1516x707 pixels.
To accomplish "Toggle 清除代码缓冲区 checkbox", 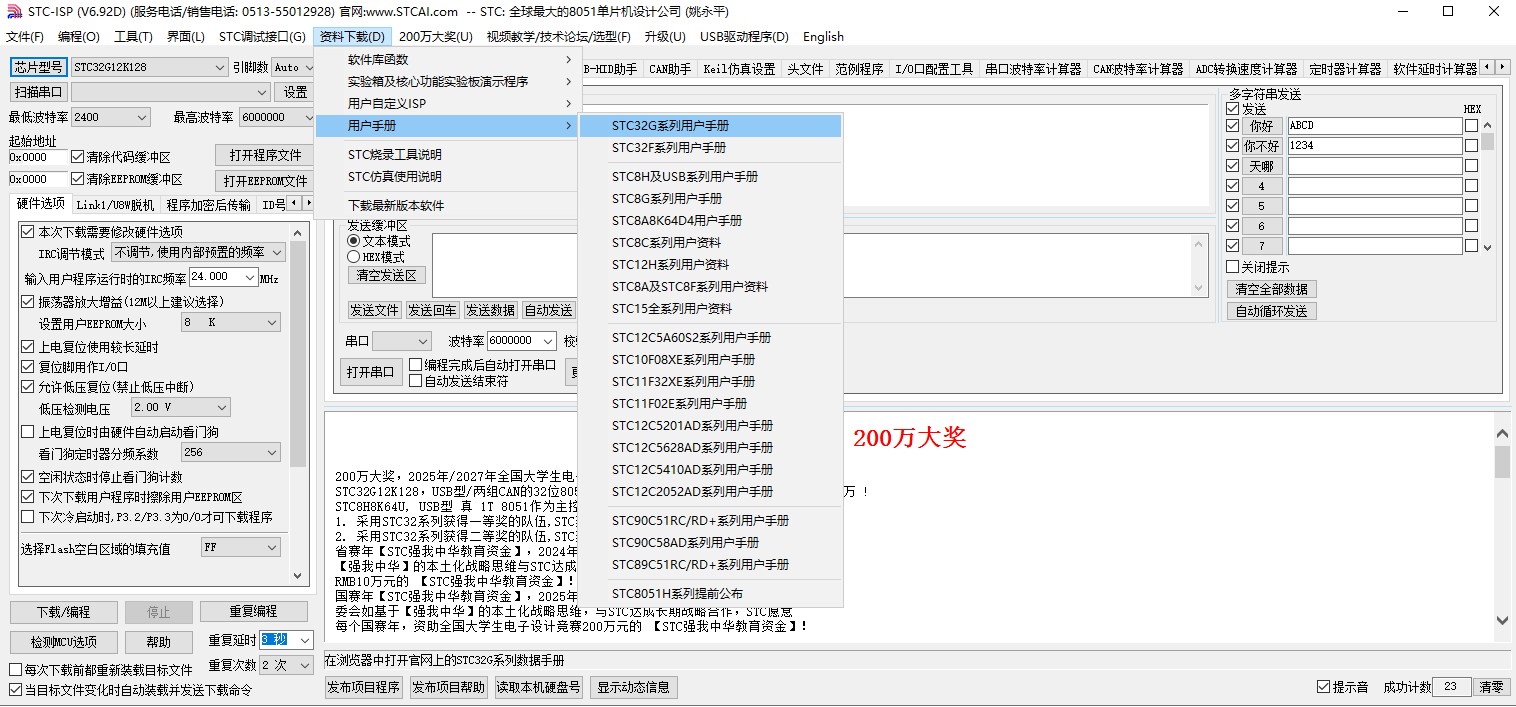I will tap(121, 157).
